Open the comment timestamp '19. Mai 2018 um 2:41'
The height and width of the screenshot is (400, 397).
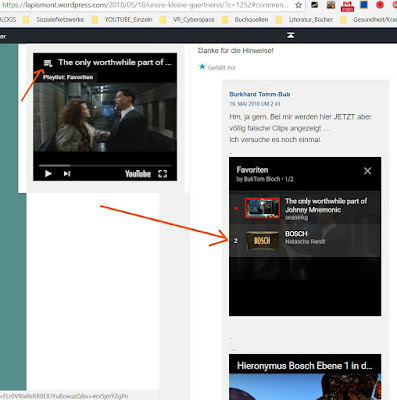[x=255, y=104]
